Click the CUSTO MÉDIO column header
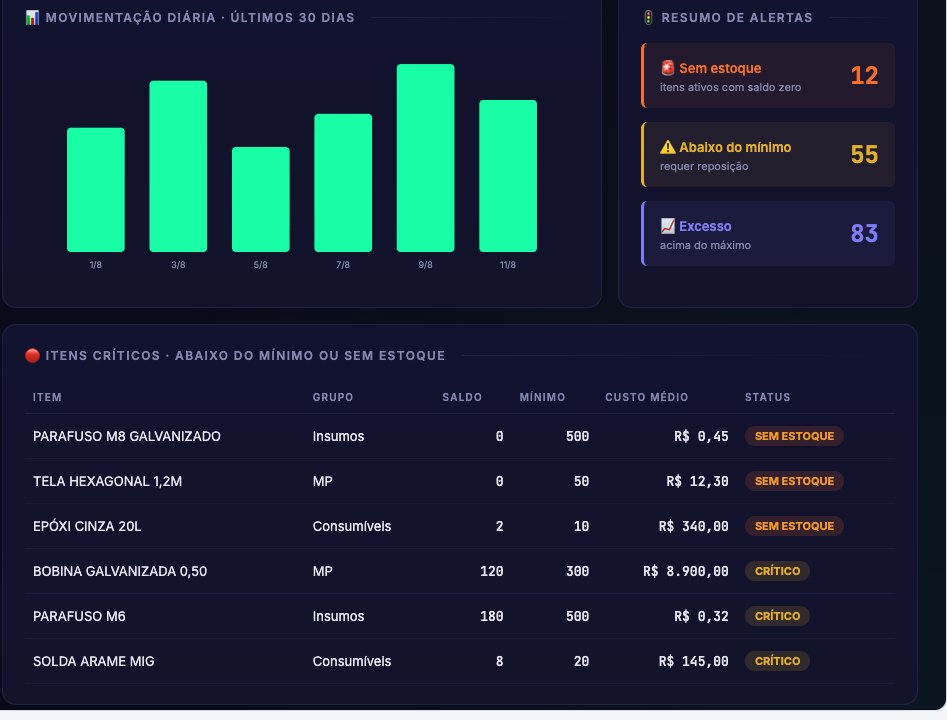The width and height of the screenshot is (947, 720). (646, 397)
